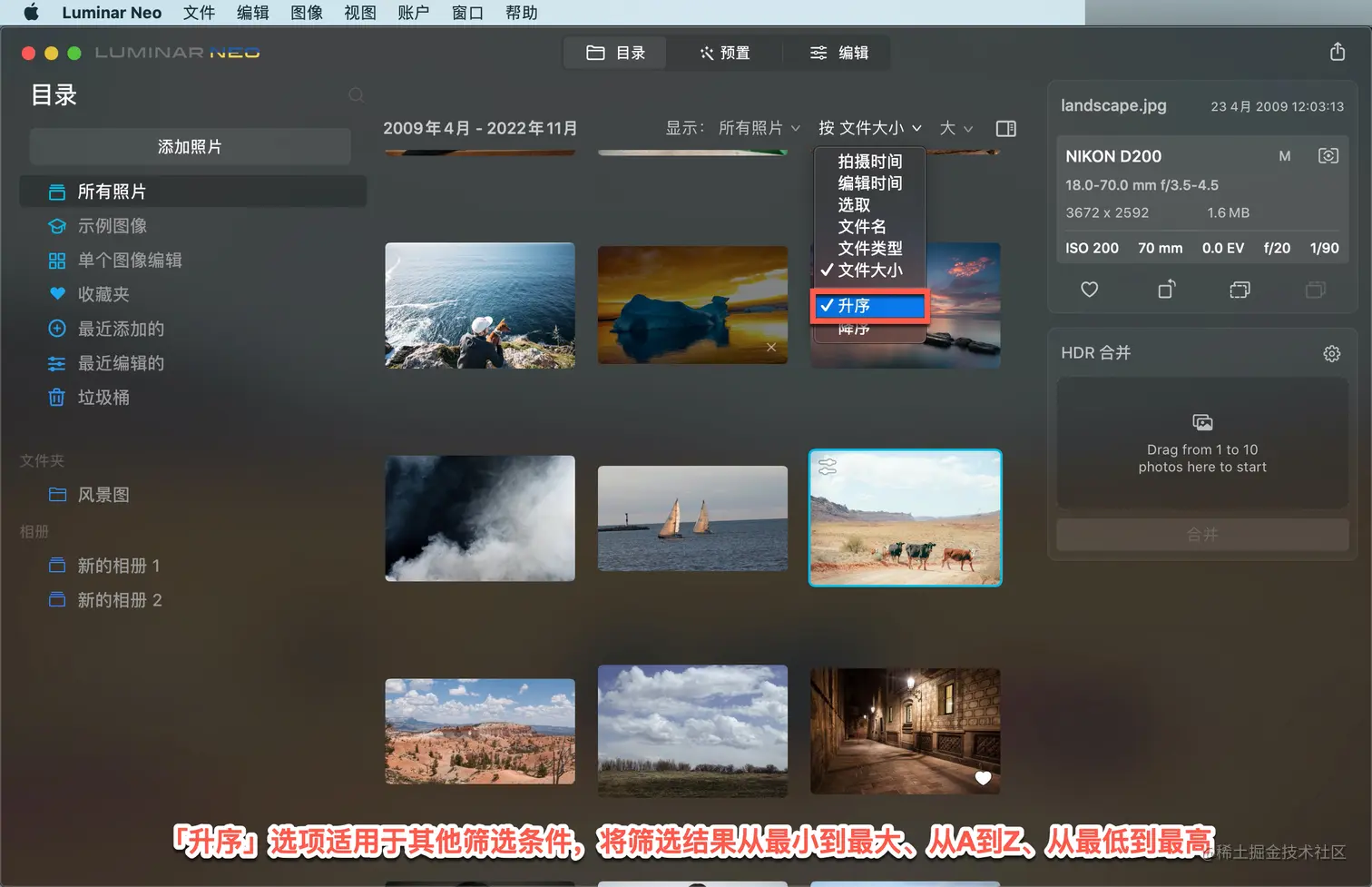Image resolution: width=1372 pixels, height=887 pixels.
Task: Select the cloudy sky field thumbnail
Action: click(692, 732)
